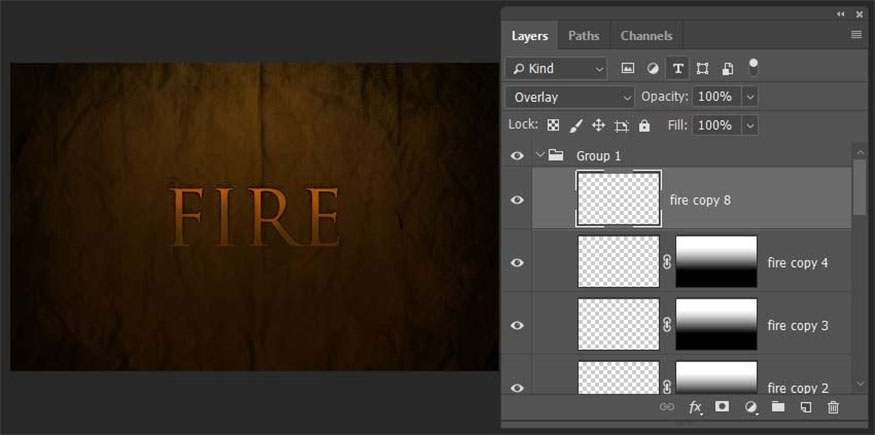Open the Overlay blend mode dropdown
Viewport: 875px width, 435px height.
click(x=570, y=97)
